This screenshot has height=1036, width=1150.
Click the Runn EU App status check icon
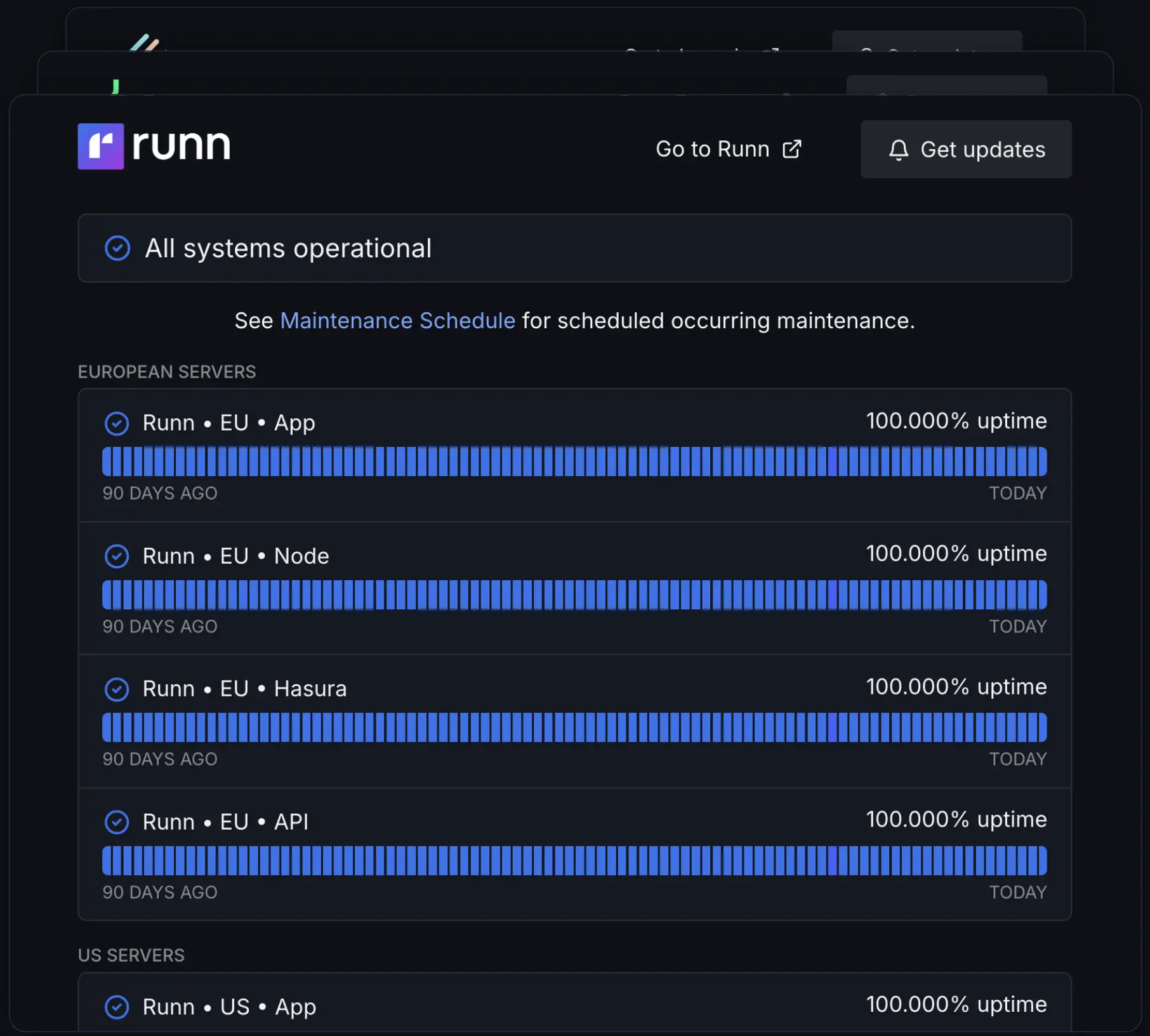pos(117,423)
